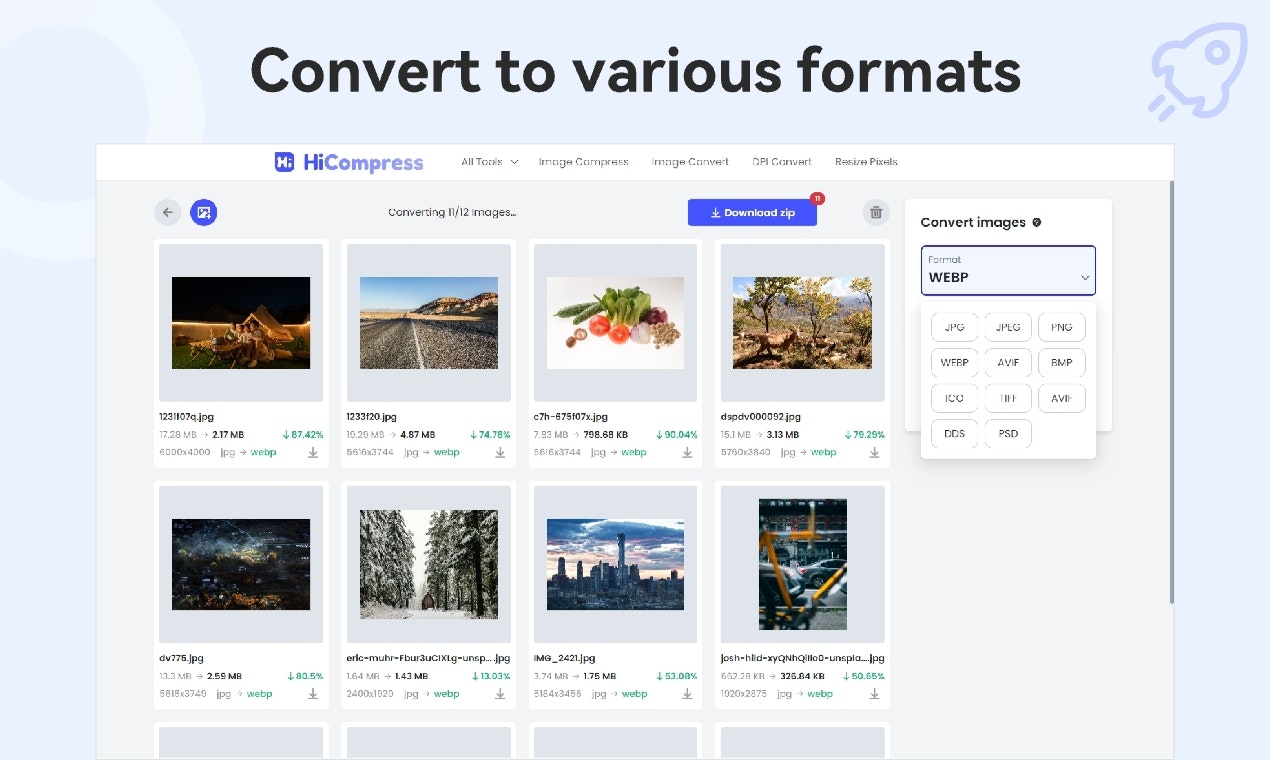
Task: Click the Download zip button
Action: tap(752, 212)
